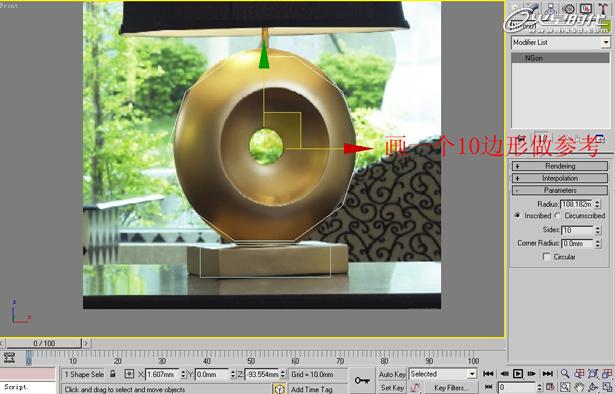The width and height of the screenshot is (615, 394).
Task: Open the Hierarchy command panel tab
Action: click(x=551, y=9)
